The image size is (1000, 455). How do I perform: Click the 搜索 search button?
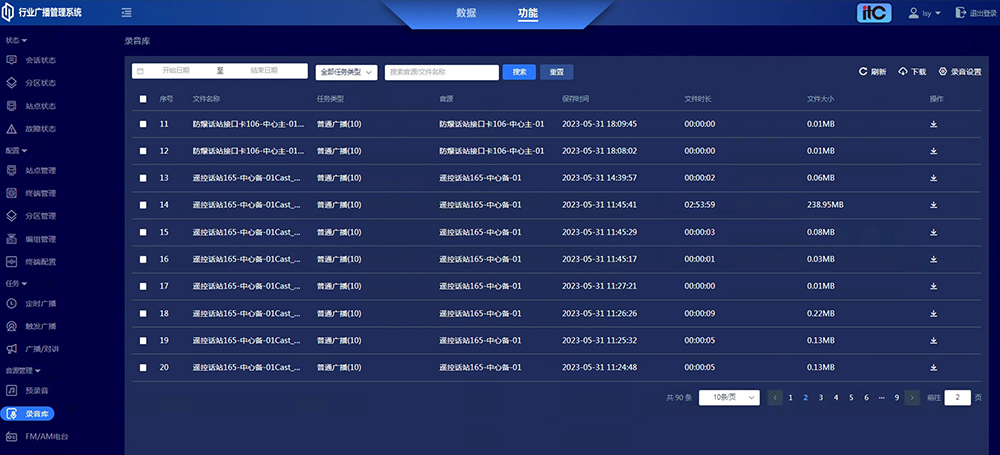coord(519,72)
